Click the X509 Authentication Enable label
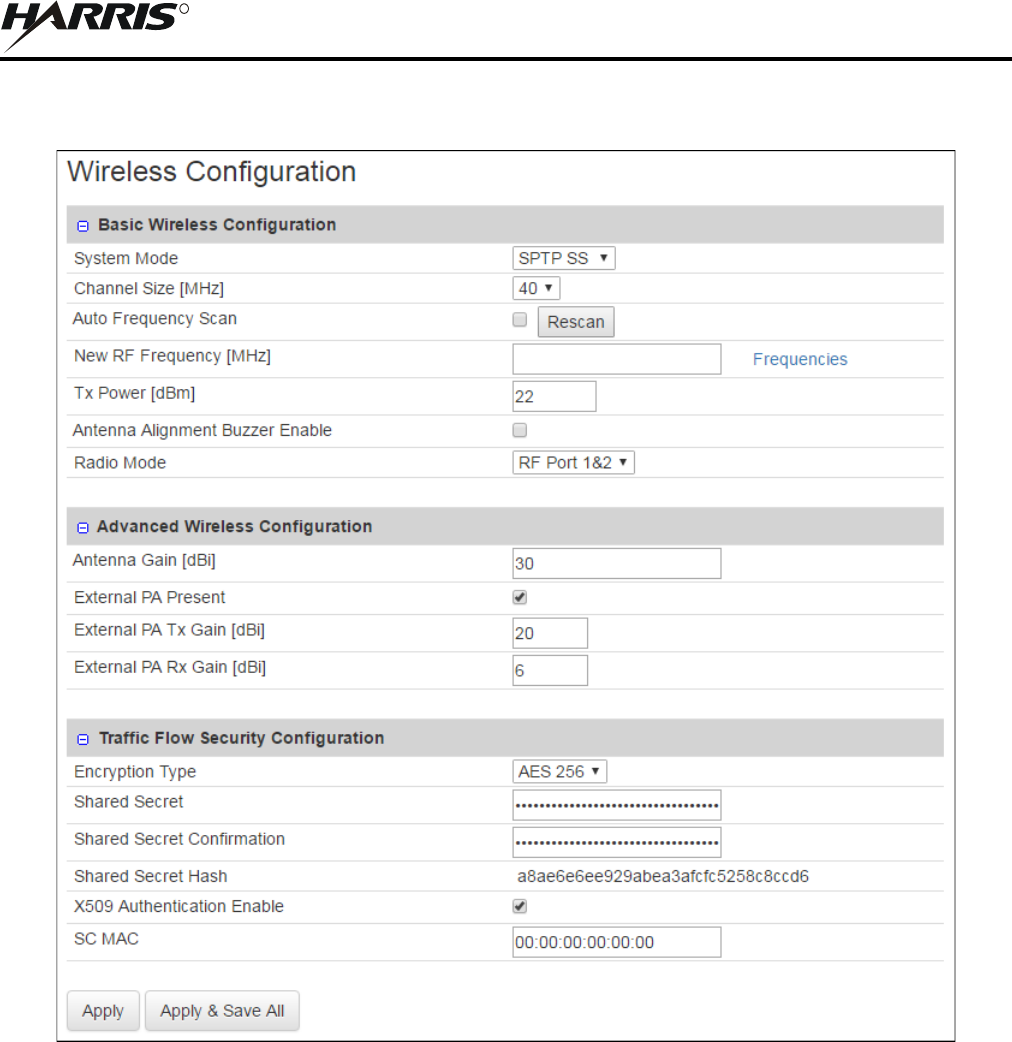Image resolution: width=1012 pixels, height=1042 pixels. pos(179,906)
